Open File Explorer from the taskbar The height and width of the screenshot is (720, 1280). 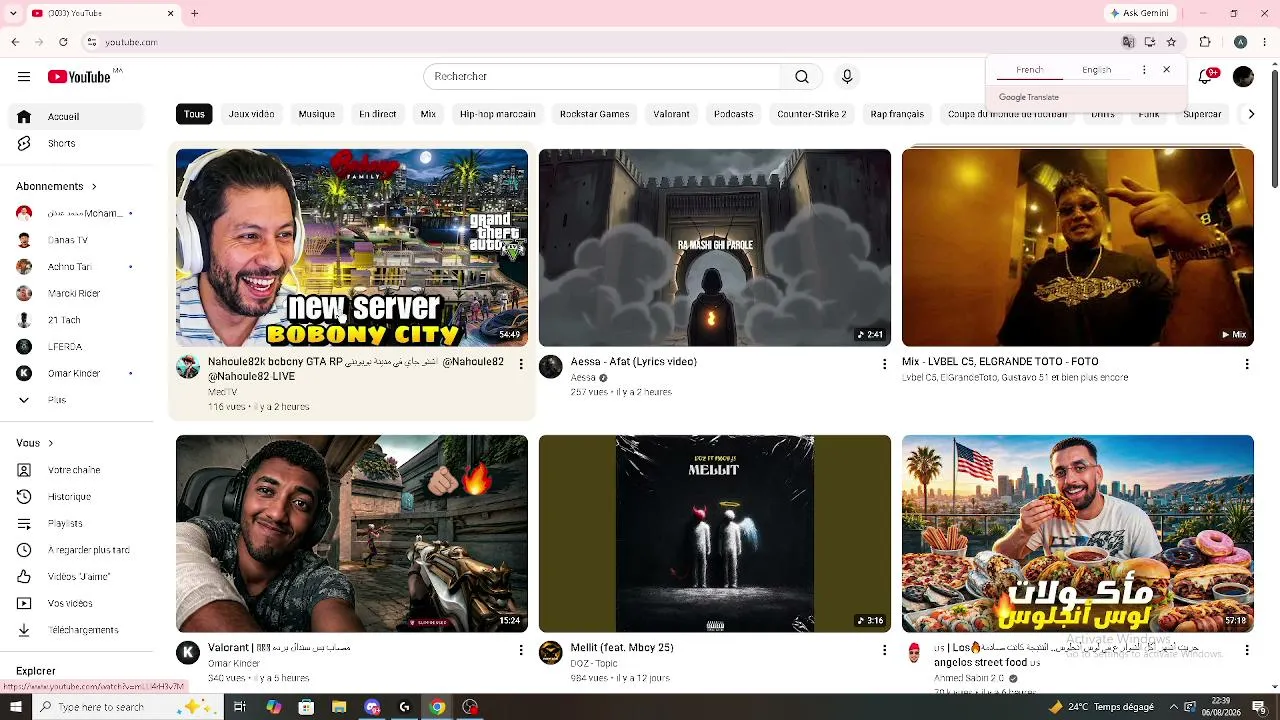[339, 707]
